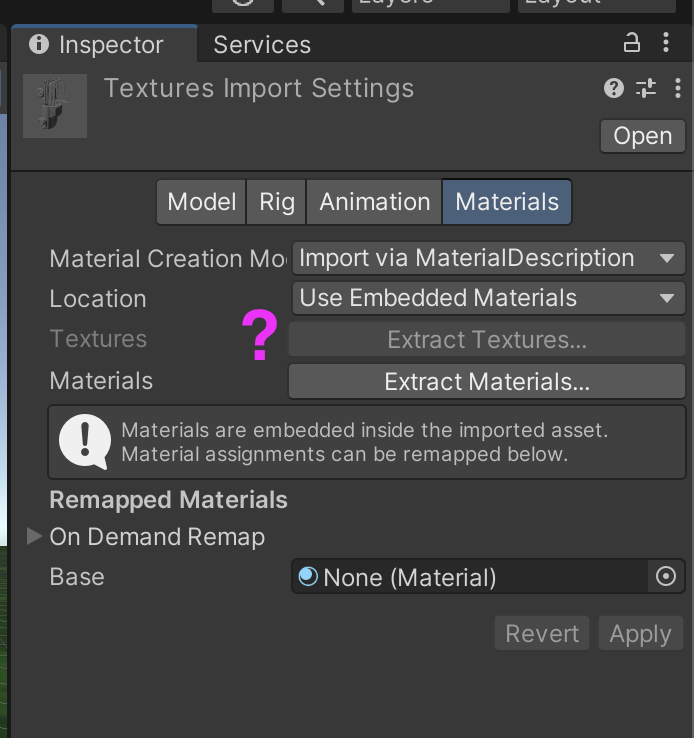Viewport: 694px width, 738px height.
Task: Click the material sphere icon in Base field
Action: coord(309,576)
